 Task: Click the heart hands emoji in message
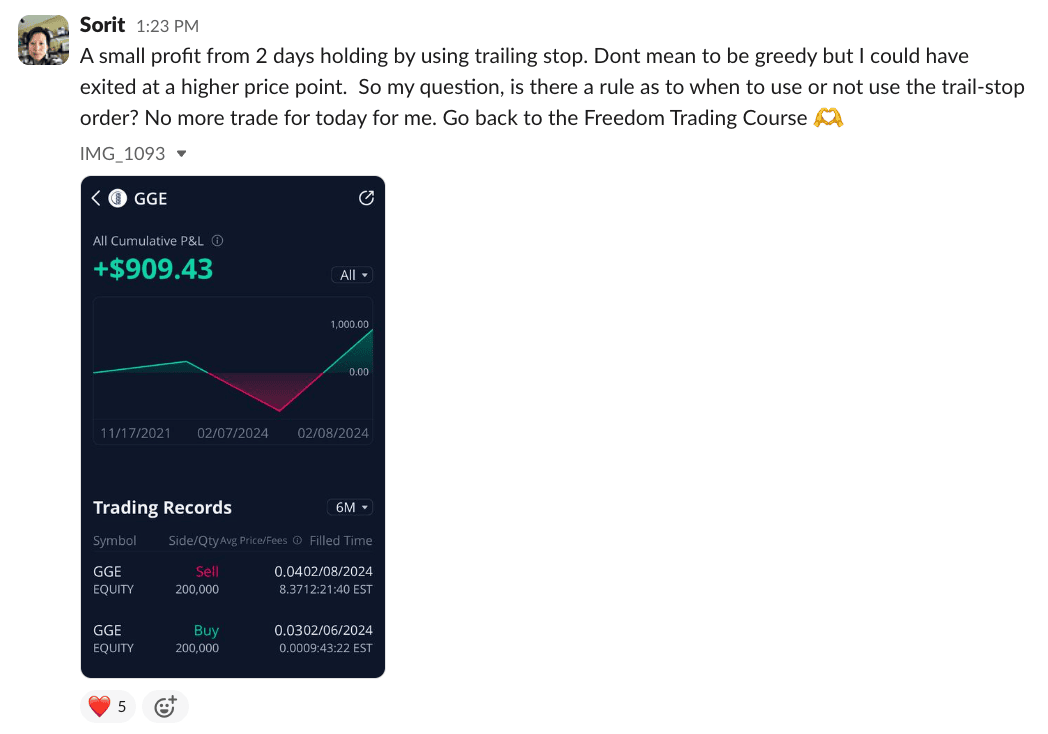point(828,118)
